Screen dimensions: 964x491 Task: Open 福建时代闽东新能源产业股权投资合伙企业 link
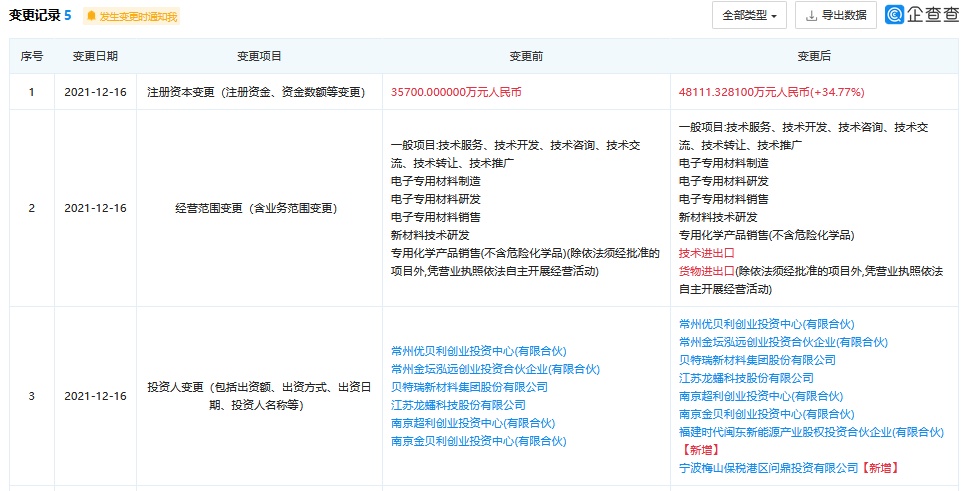[811, 432]
